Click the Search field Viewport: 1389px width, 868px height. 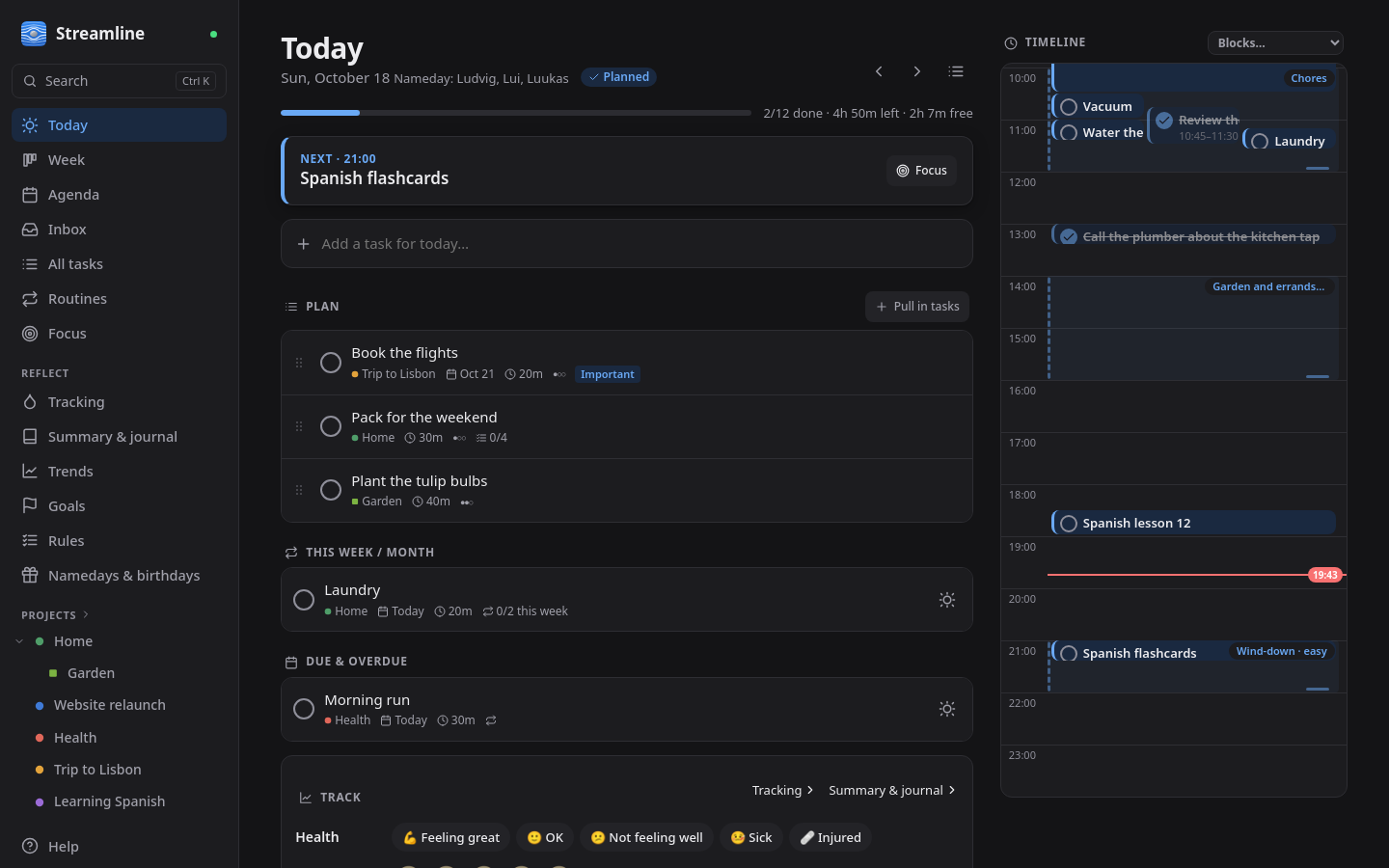[119, 81]
